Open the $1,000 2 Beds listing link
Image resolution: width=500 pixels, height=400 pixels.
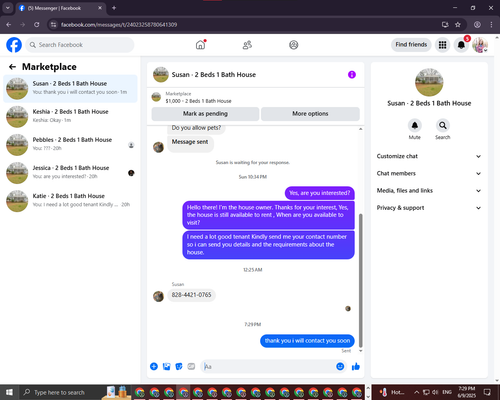pyautogui.click(x=198, y=101)
